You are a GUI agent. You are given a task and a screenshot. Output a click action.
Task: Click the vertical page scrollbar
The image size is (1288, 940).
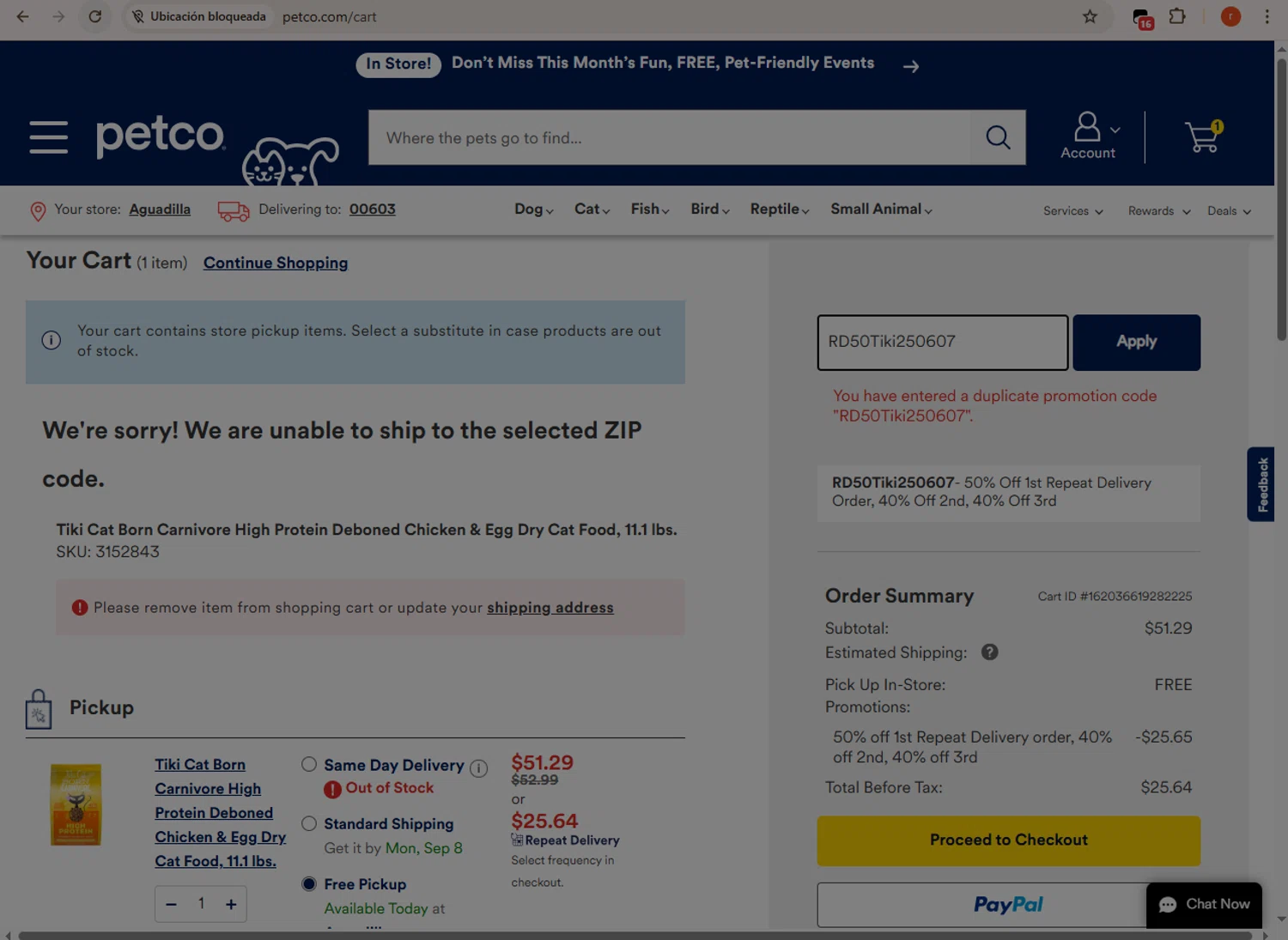(x=1281, y=197)
